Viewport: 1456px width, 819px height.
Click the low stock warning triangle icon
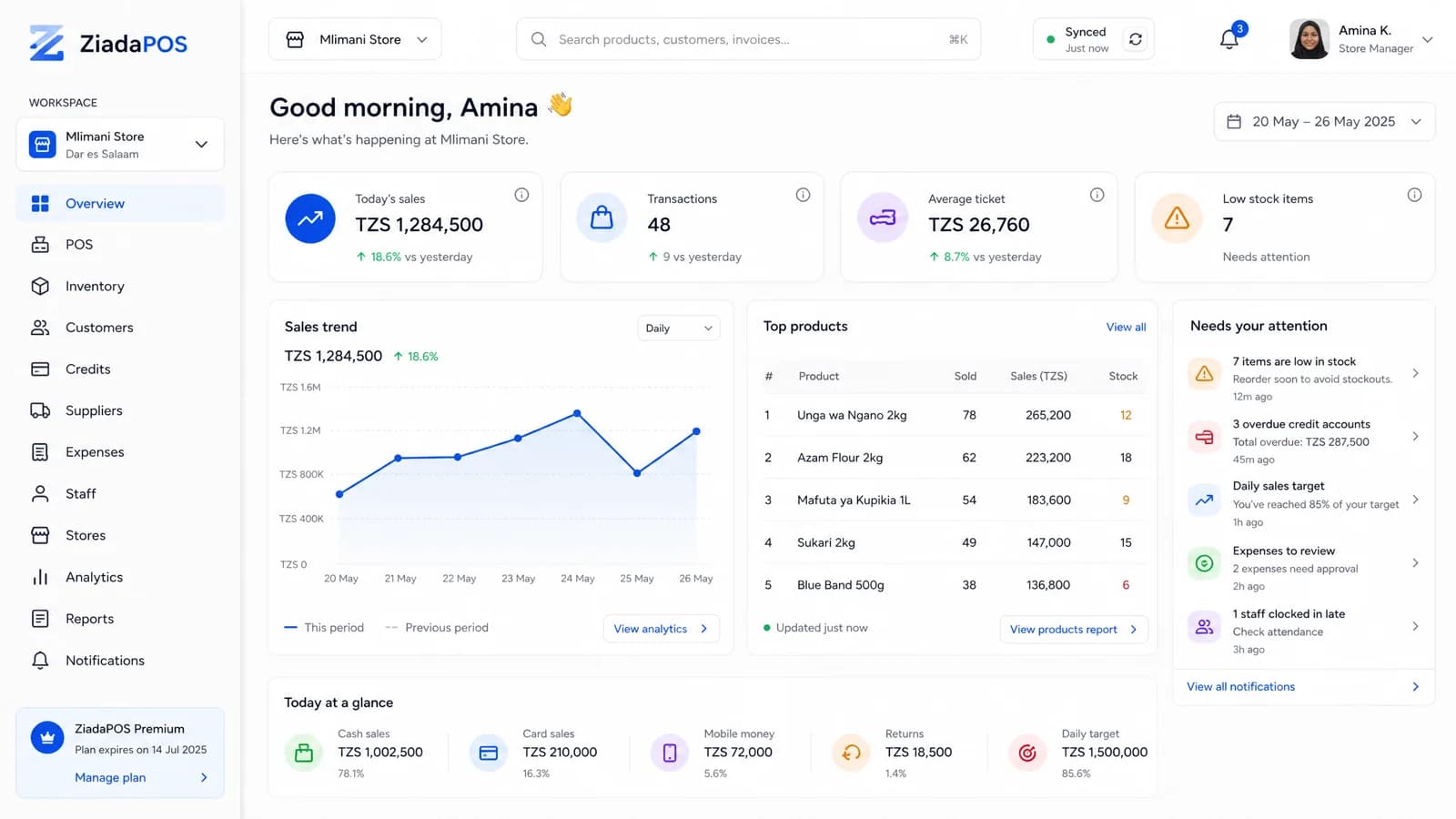tap(1177, 218)
